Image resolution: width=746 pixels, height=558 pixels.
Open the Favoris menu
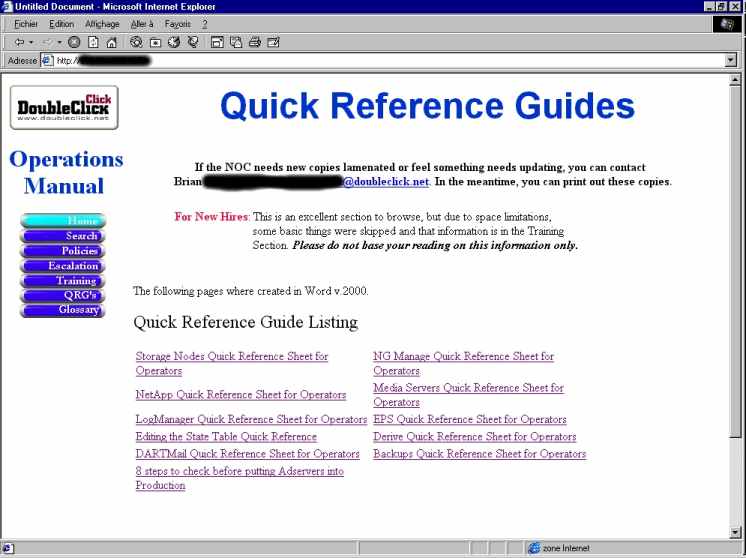click(177, 24)
